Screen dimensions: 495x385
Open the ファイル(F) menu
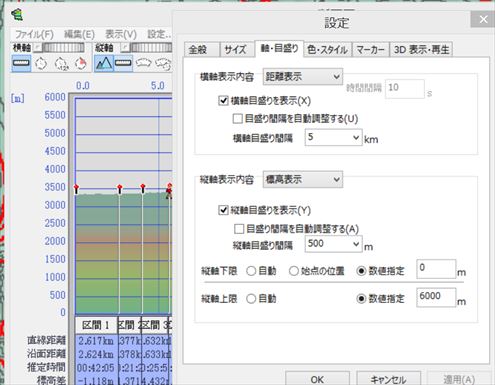(34, 34)
